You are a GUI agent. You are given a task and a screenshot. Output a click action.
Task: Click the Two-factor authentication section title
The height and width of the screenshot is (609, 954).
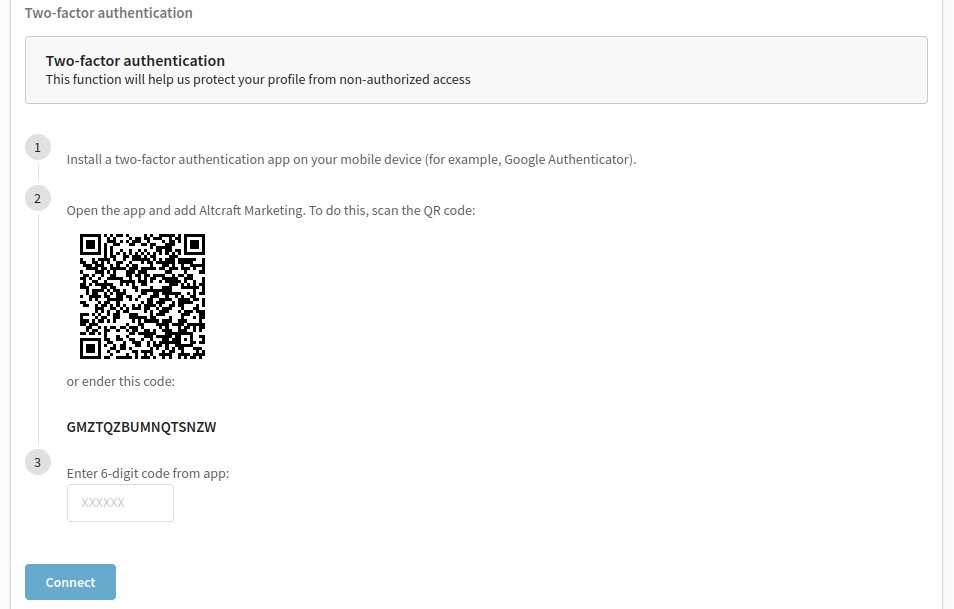coord(109,13)
